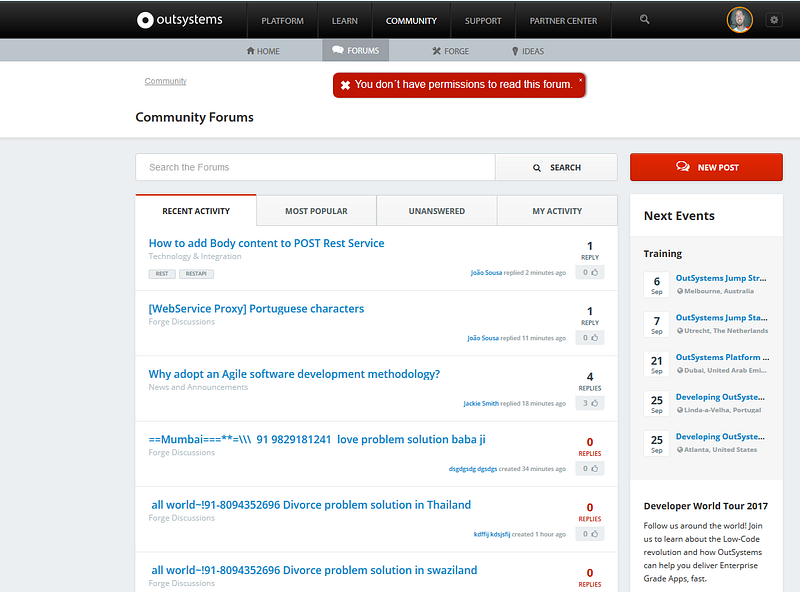This screenshot has height=592, width=800.
Task: Go to the Home sub-navigation
Action: click(263, 51)
